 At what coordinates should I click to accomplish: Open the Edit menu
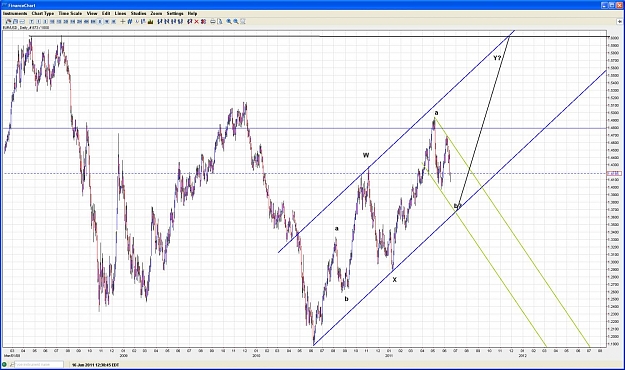106,13
